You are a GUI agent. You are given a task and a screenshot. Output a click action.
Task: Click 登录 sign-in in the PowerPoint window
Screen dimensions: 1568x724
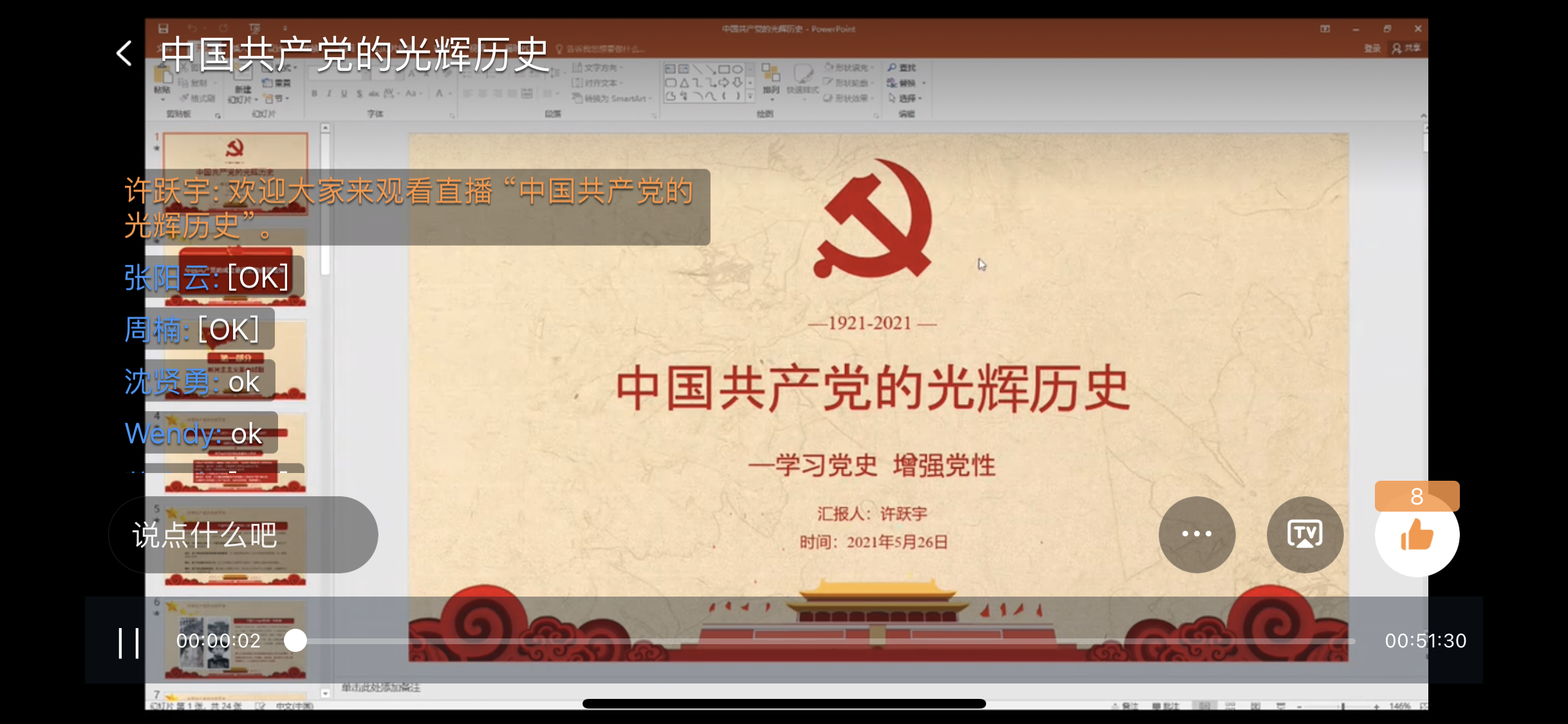[x=1372, y=48]
